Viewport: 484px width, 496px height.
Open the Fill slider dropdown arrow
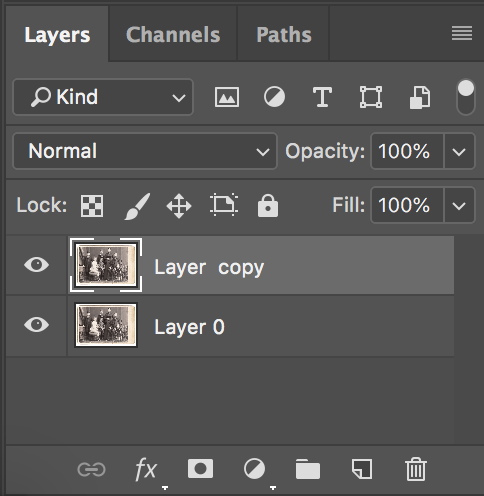coord(459,205)
